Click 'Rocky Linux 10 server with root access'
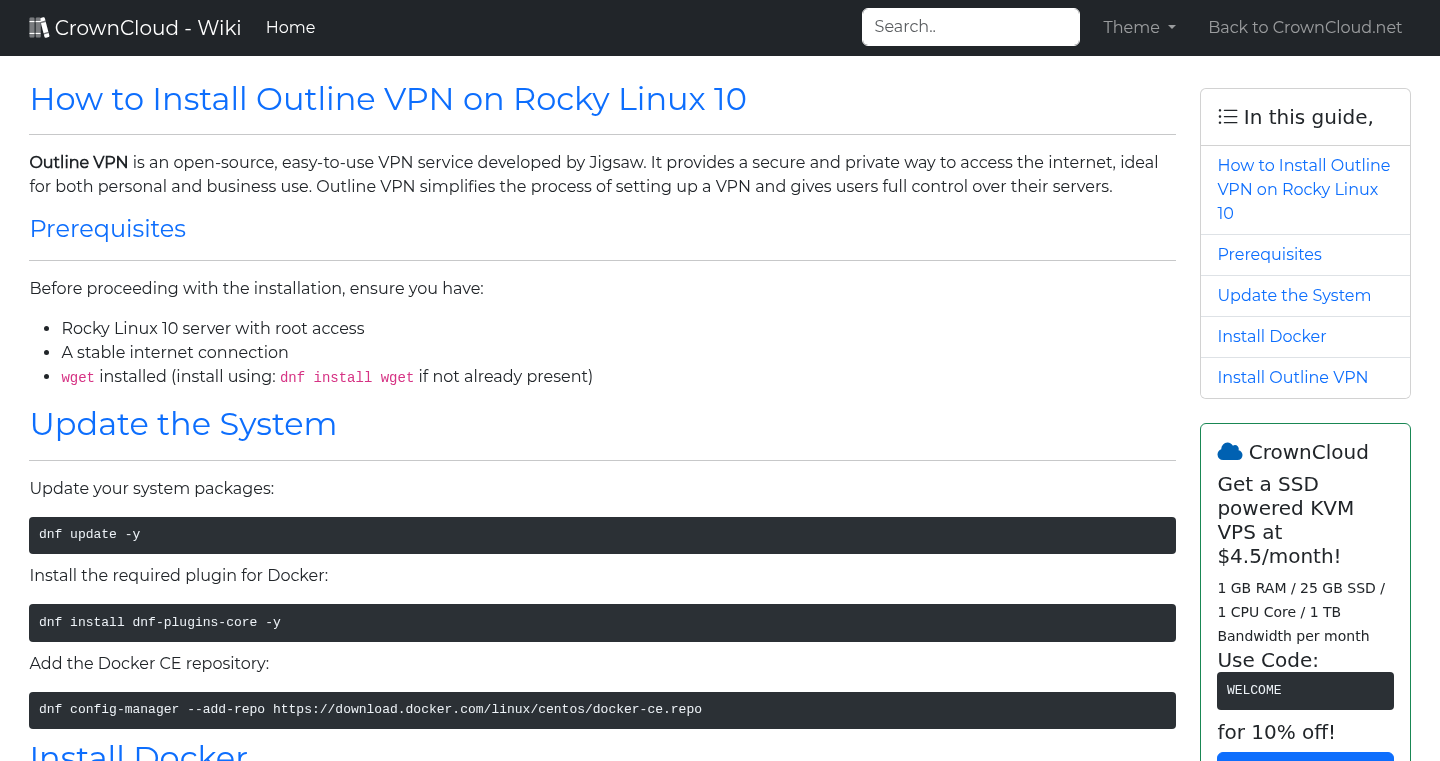Image resolution: width=1440 pixels, height=761 pixels. point(213,328)
